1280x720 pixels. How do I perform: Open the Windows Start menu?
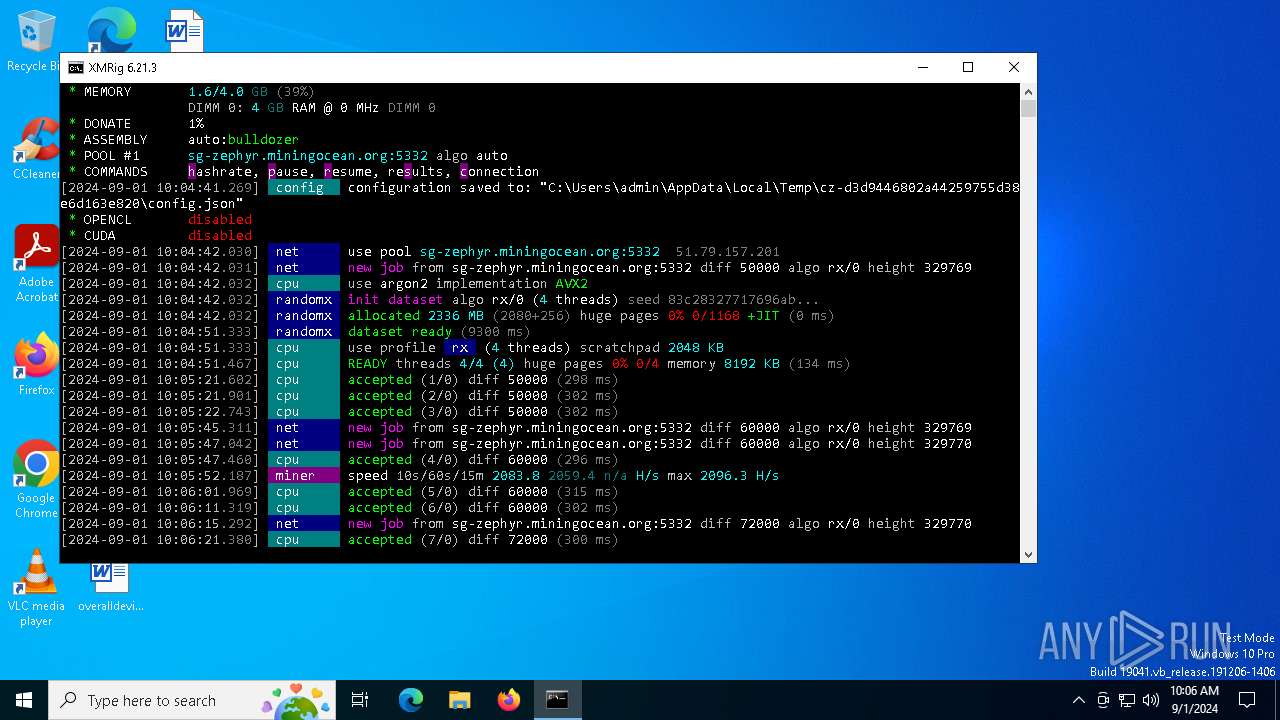24,700
